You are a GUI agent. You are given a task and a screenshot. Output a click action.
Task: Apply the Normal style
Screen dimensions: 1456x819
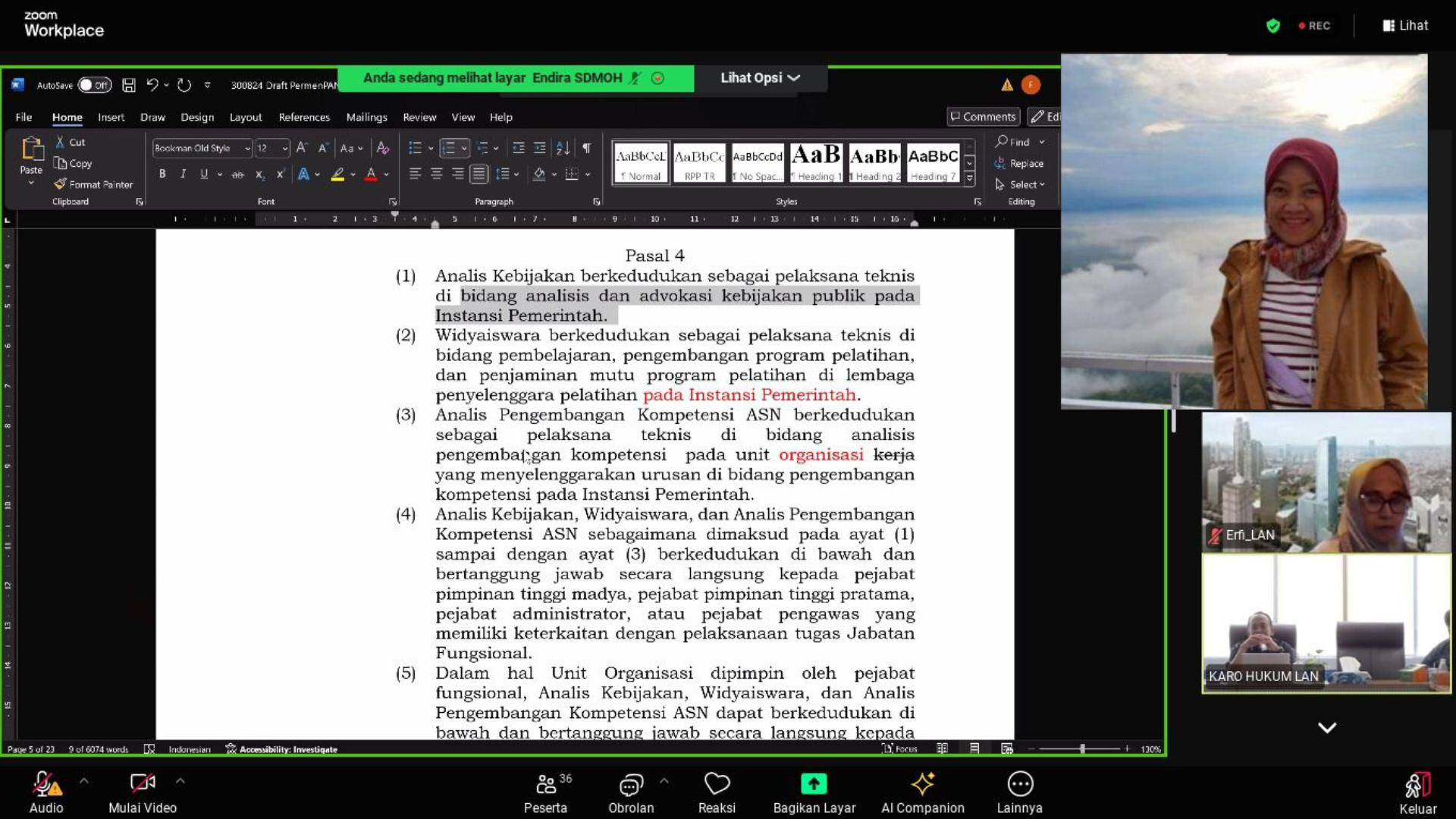pyautogui.click(x=641, y=163)
